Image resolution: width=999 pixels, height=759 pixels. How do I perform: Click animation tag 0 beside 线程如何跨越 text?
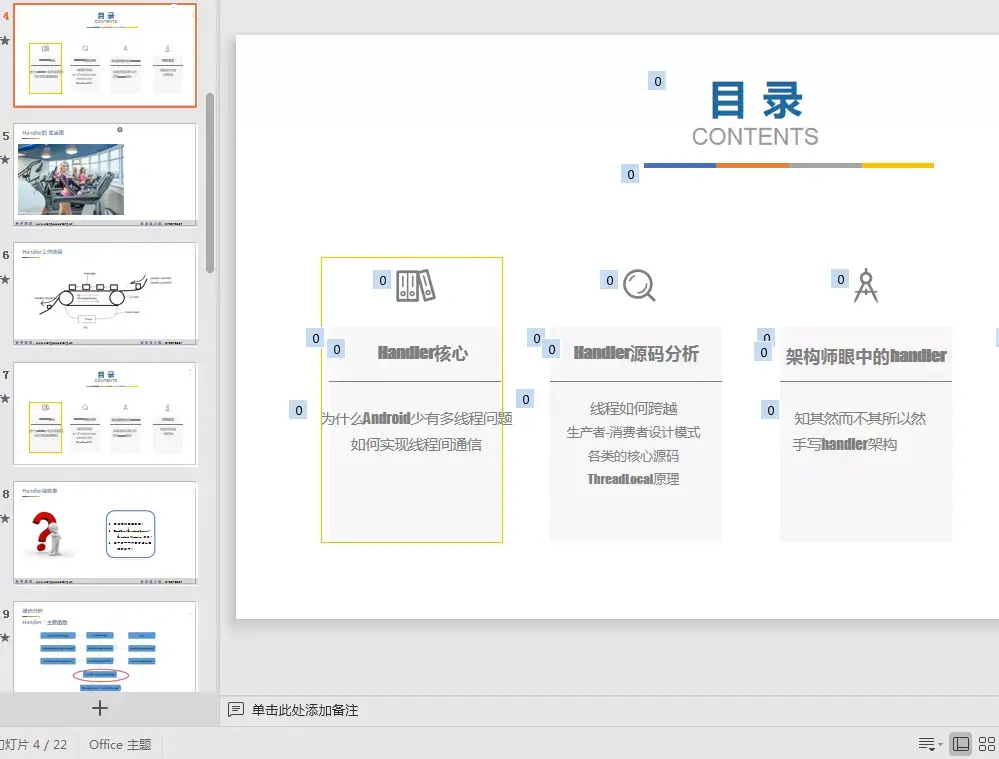pos(525,400)
